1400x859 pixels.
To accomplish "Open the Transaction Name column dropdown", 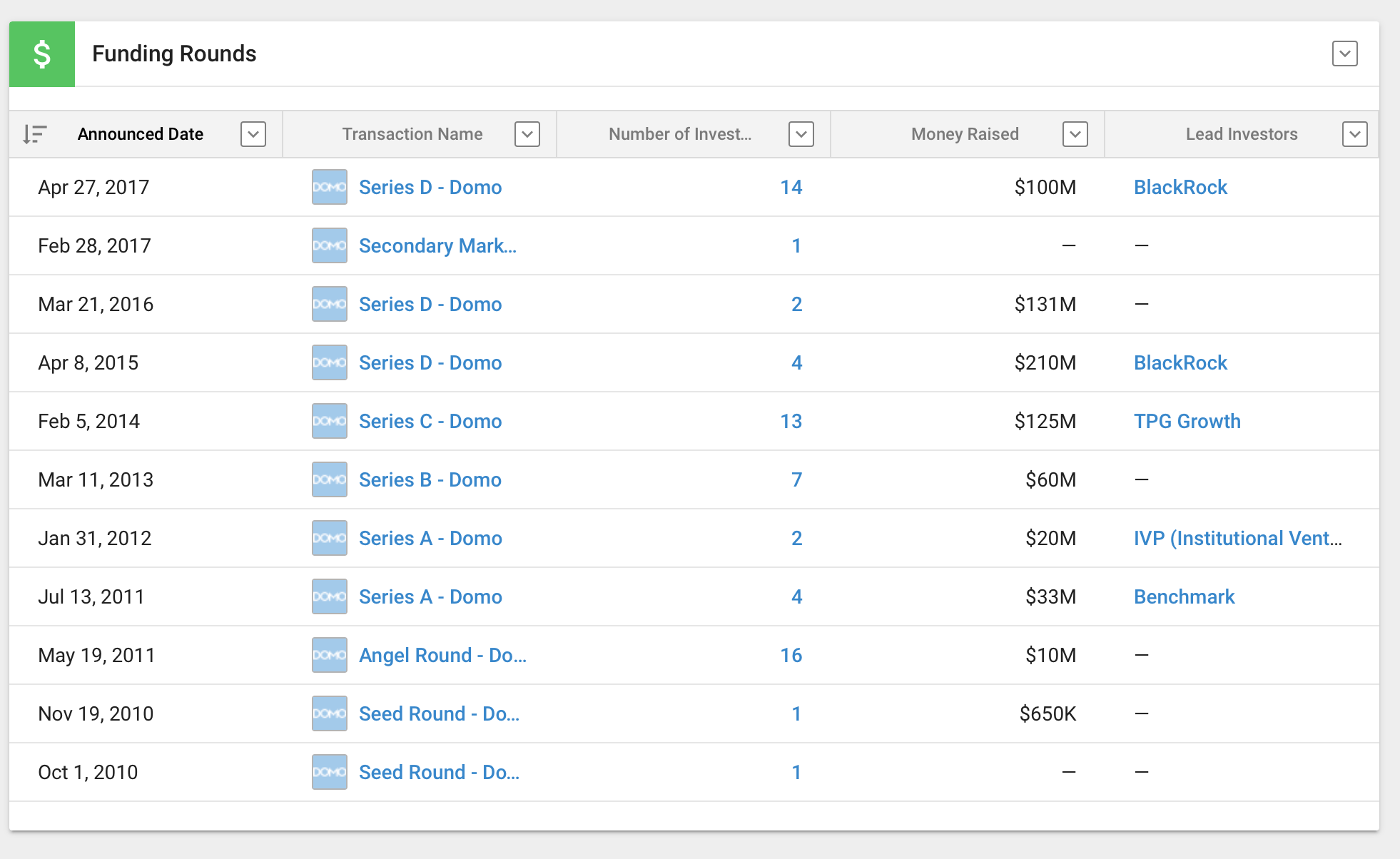I will click(527, 133).
